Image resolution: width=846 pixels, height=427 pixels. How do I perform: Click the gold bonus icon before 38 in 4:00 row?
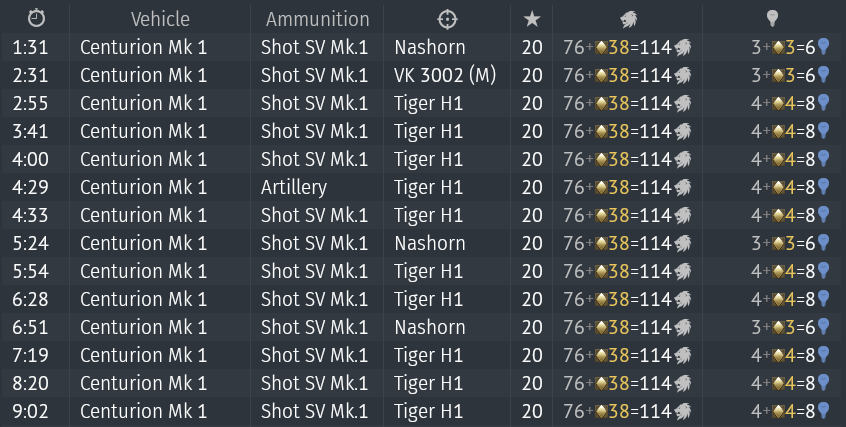602,159
